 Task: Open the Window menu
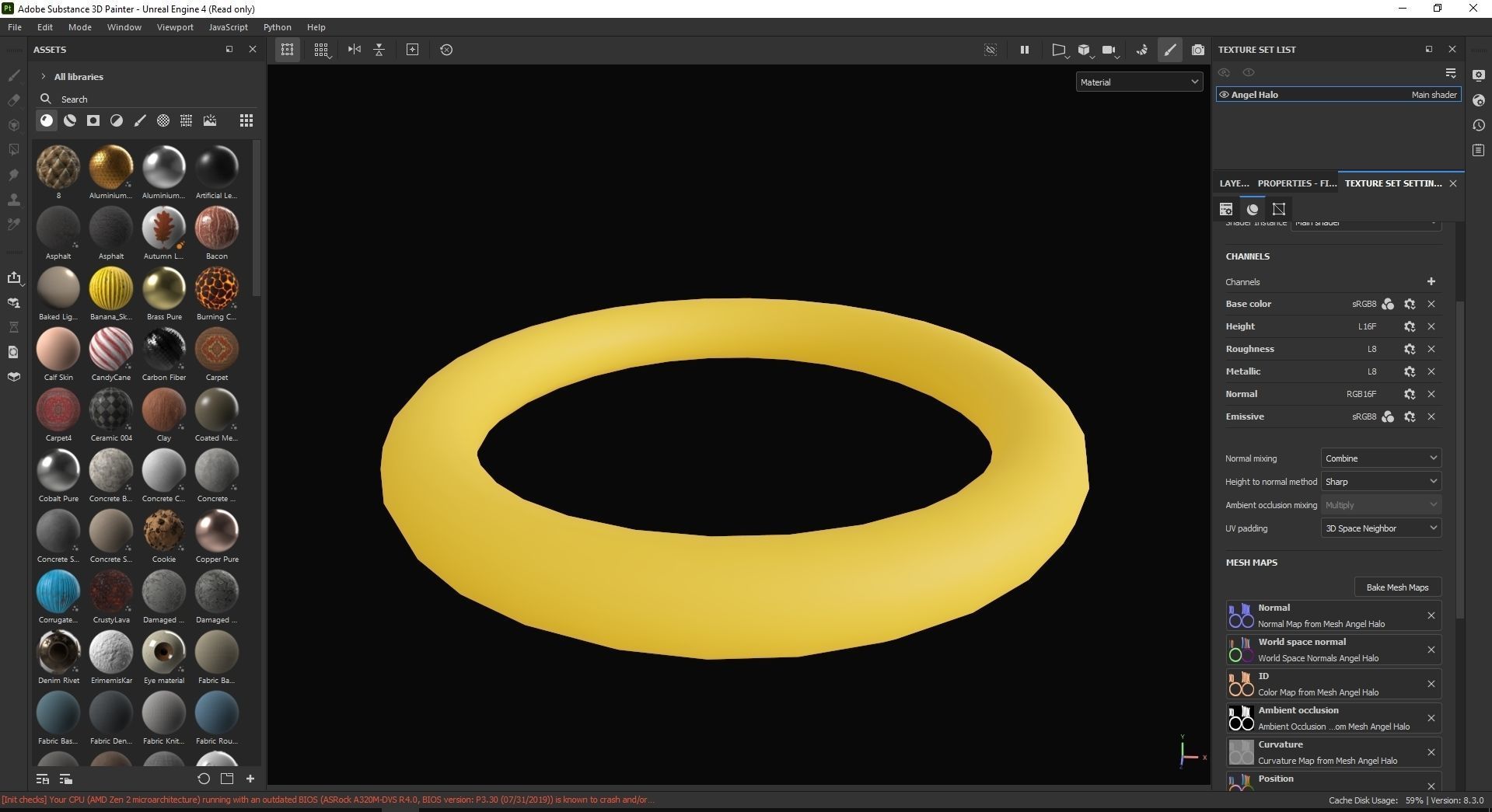tap(124, 27)
